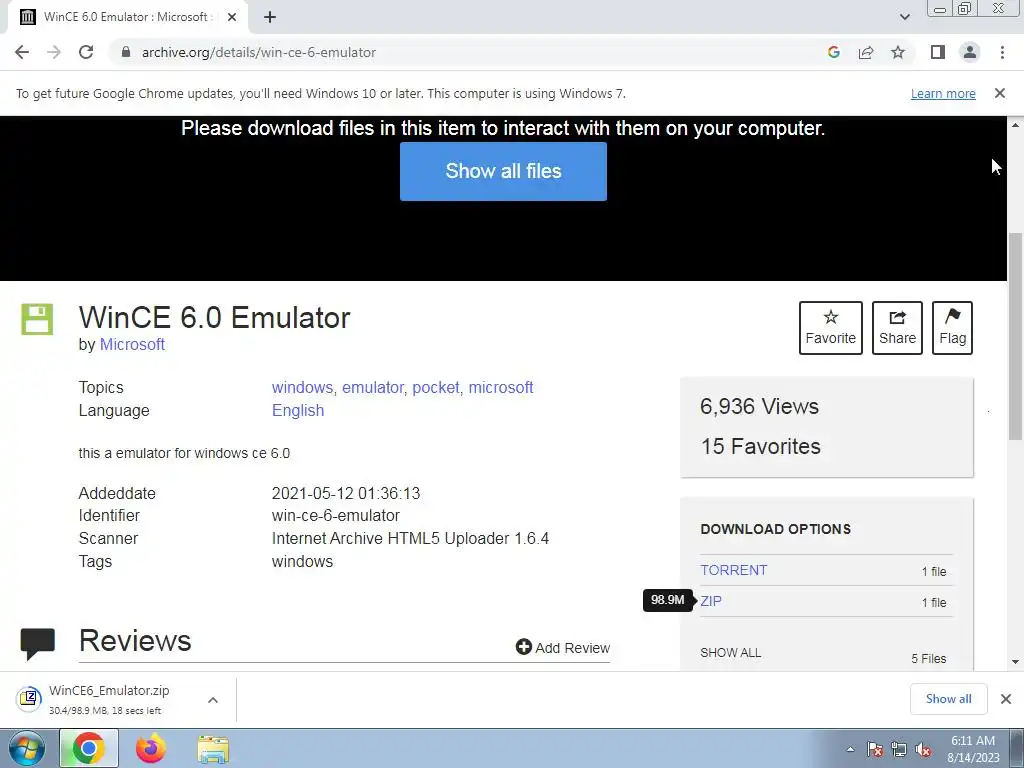Click the 5 Files count text
The image size is (1024, 768).
[x=929, y=658]
